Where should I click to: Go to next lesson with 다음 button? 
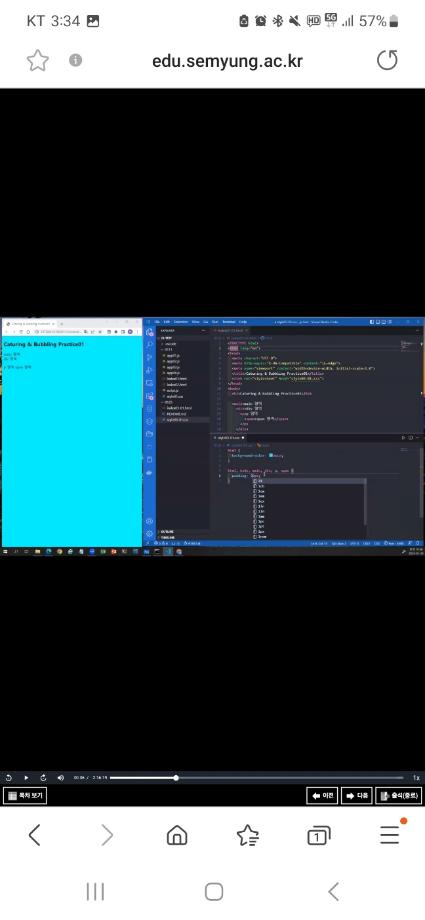(x=357, y=796)
